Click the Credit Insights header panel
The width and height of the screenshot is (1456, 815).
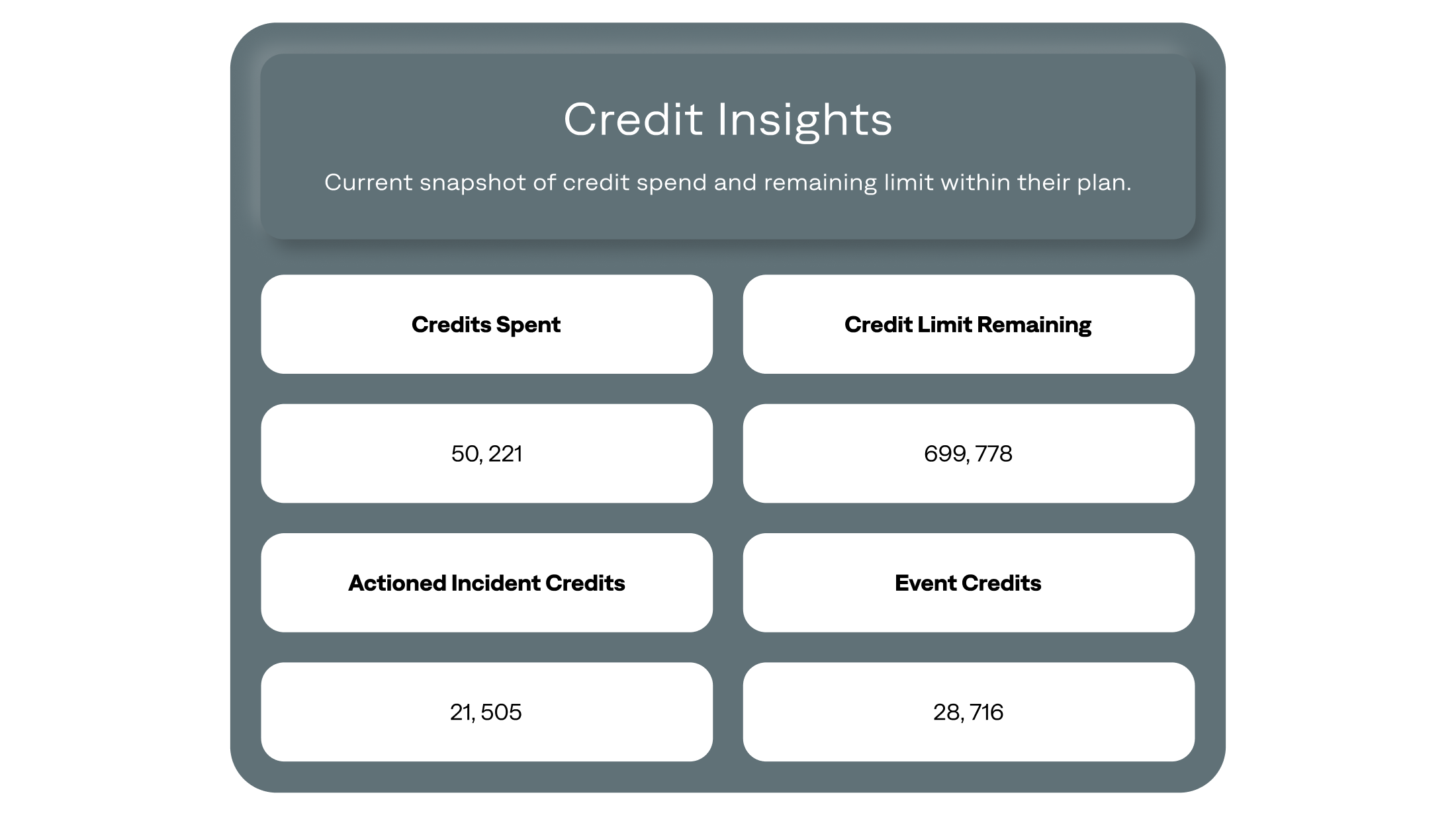click(728, 140)
